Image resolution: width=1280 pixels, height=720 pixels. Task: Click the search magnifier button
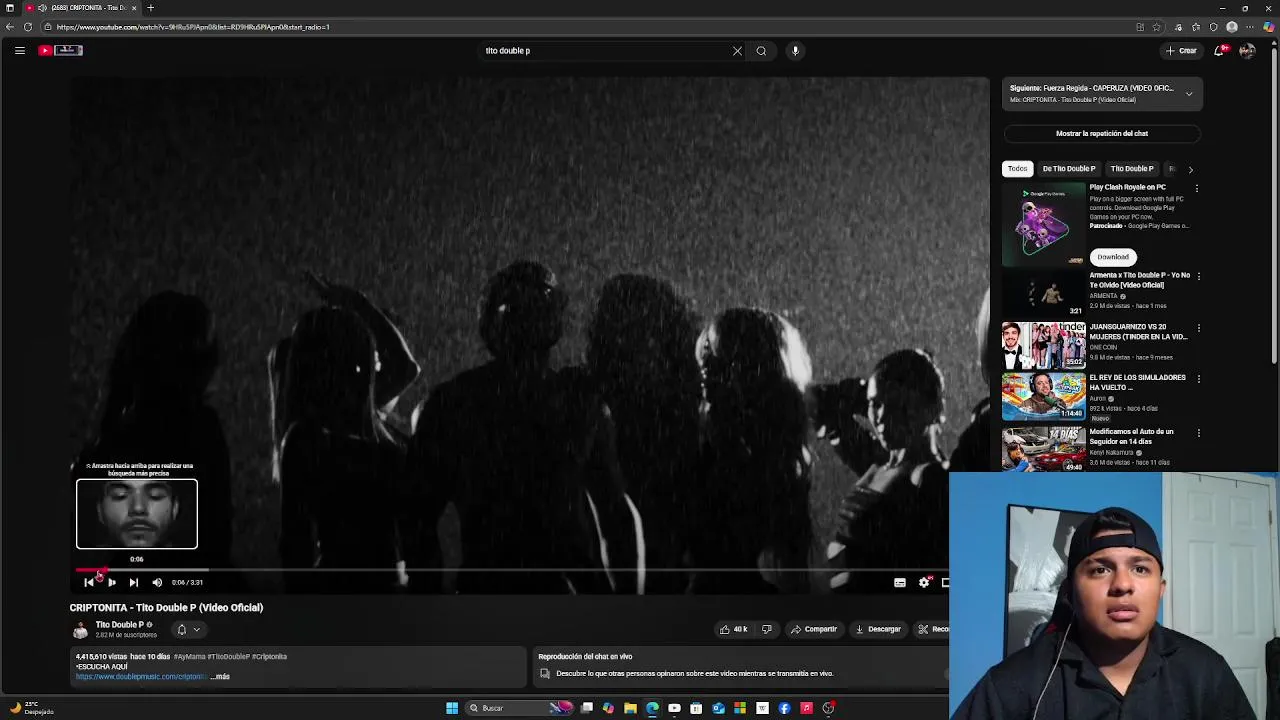[x=761, y=51]
